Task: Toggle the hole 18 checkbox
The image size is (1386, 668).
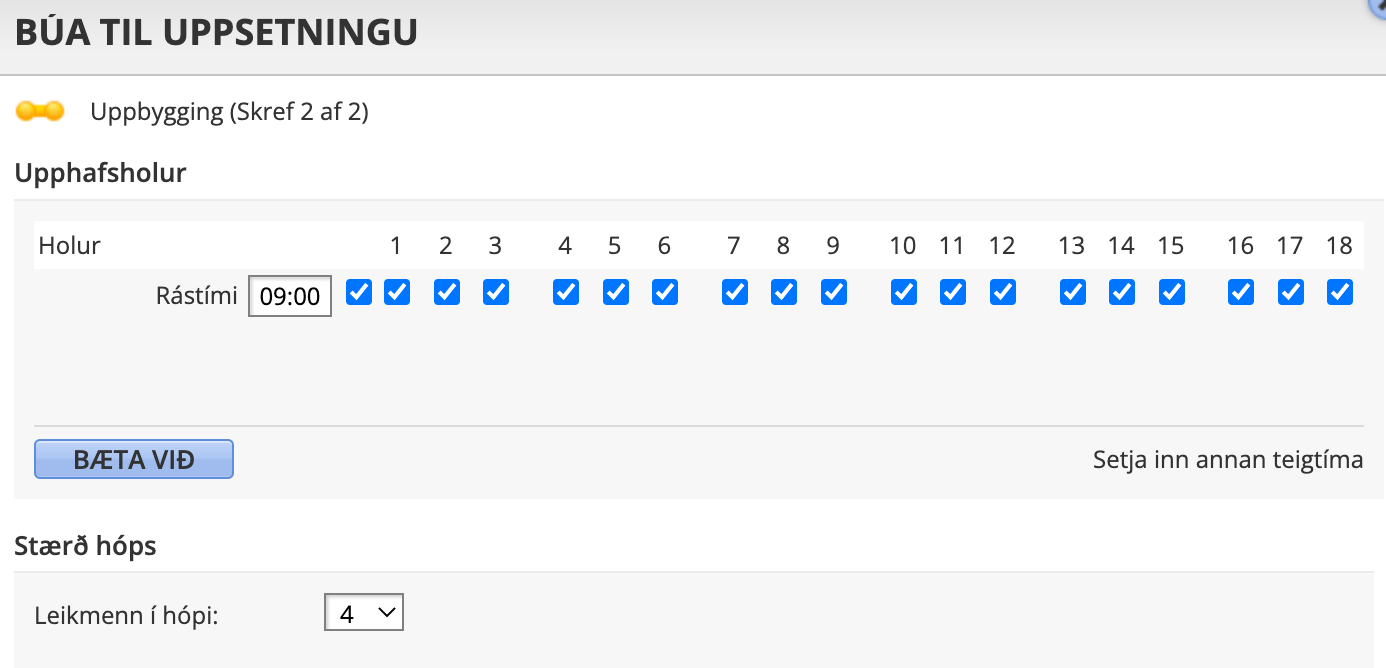Action: point(1340,292)
